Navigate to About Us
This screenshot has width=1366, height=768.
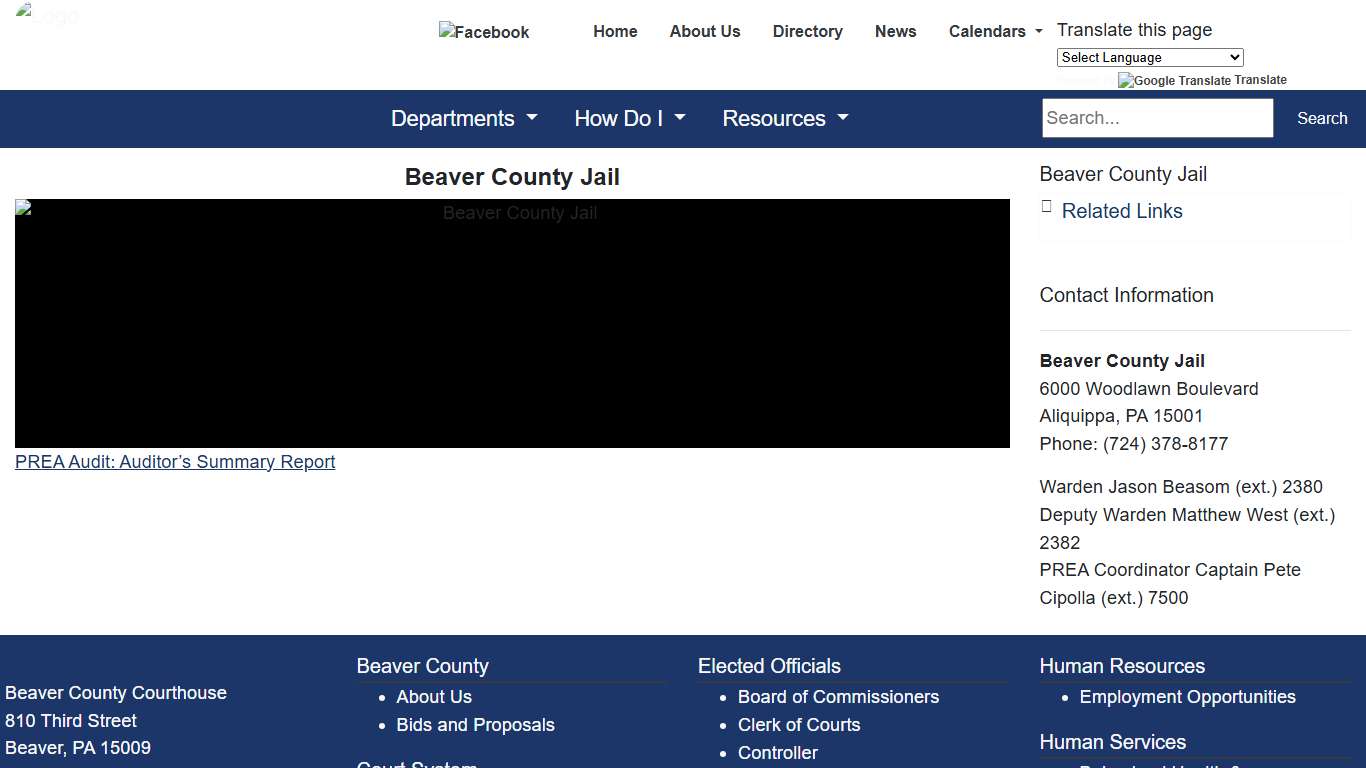(x=705, y=31)
